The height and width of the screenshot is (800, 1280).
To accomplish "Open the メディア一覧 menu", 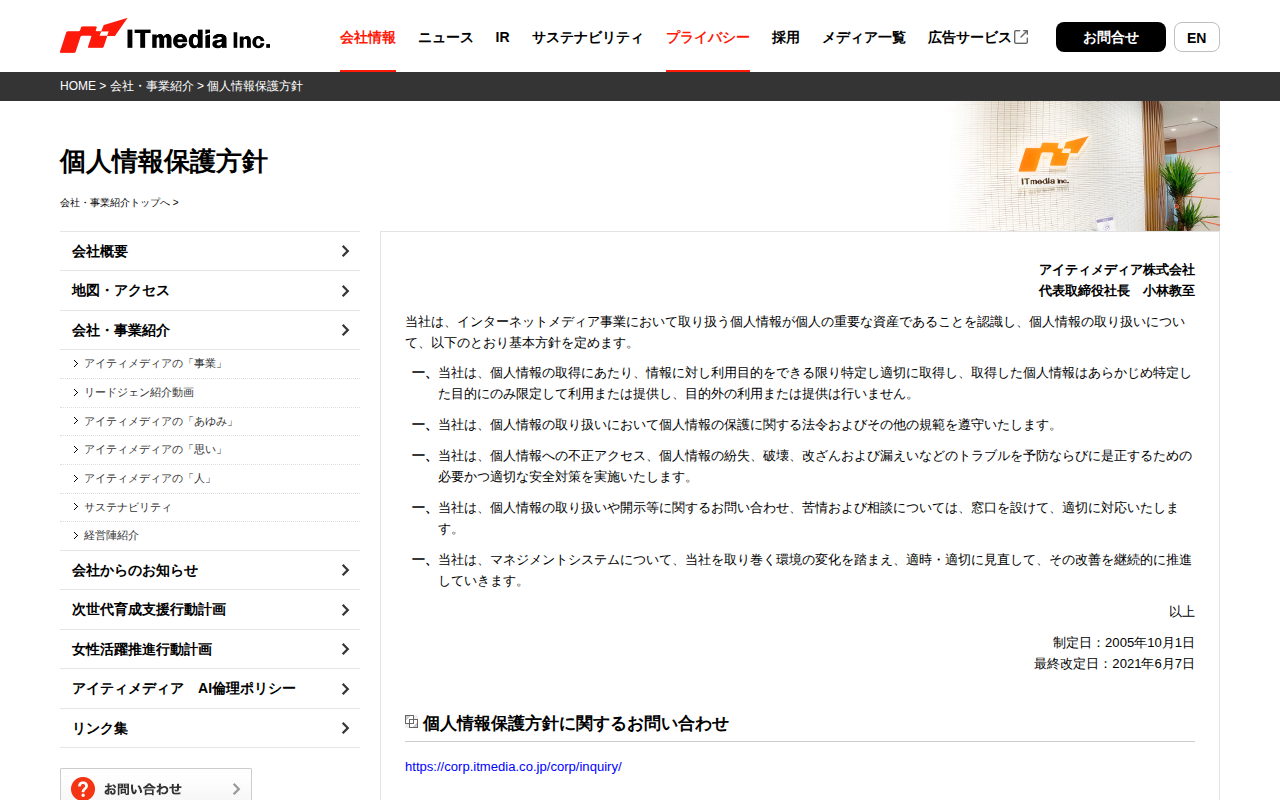I will (864, 37).
